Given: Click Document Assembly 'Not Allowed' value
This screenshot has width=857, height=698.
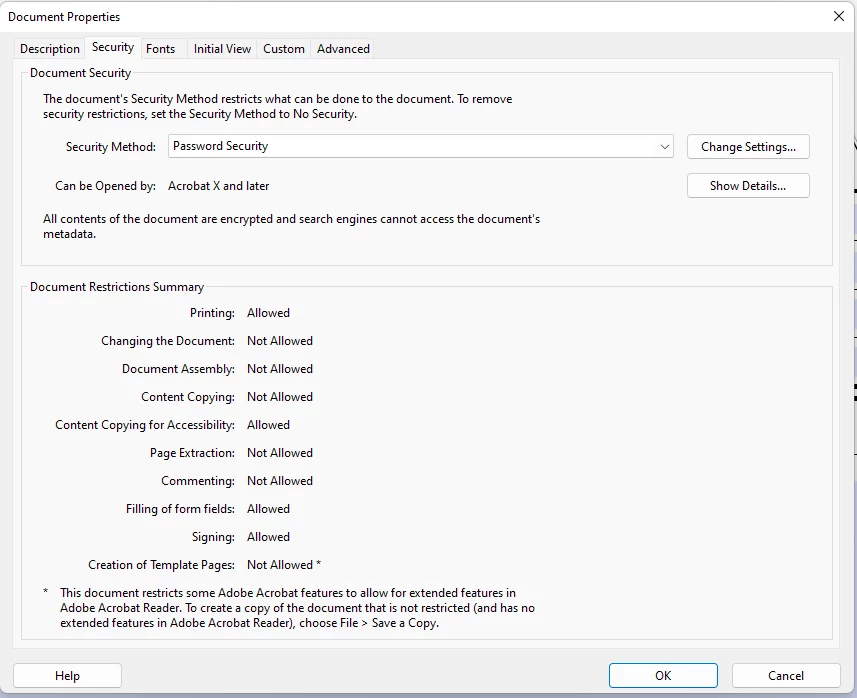Looking at the screenshot, I should tap(280, 369).
